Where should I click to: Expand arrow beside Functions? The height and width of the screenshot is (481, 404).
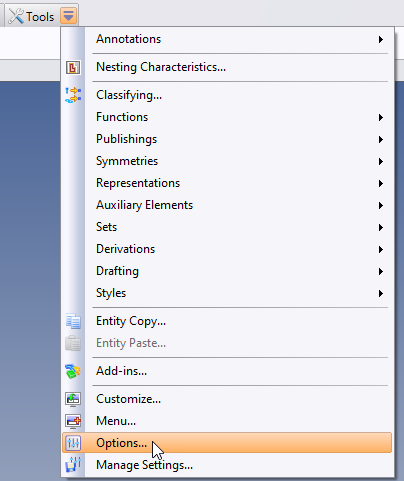[381, 117]
